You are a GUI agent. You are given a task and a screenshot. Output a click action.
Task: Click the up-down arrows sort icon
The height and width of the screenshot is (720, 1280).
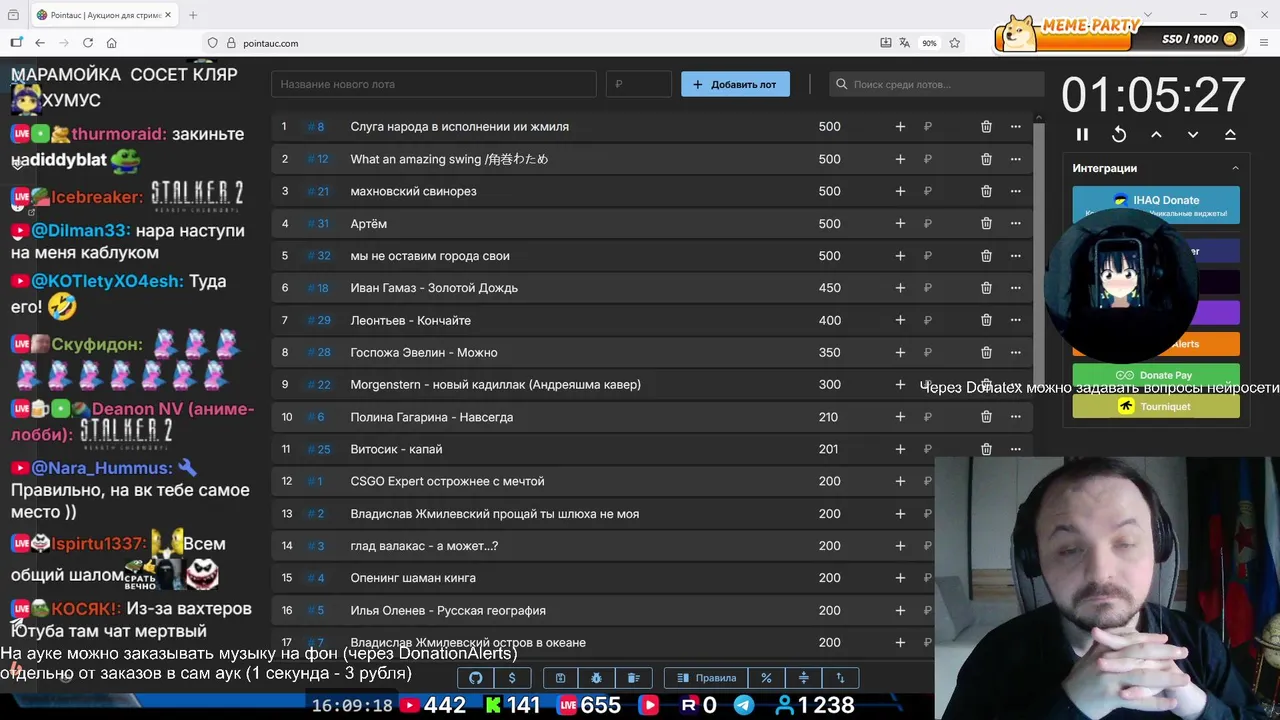[x=840, y=678]
